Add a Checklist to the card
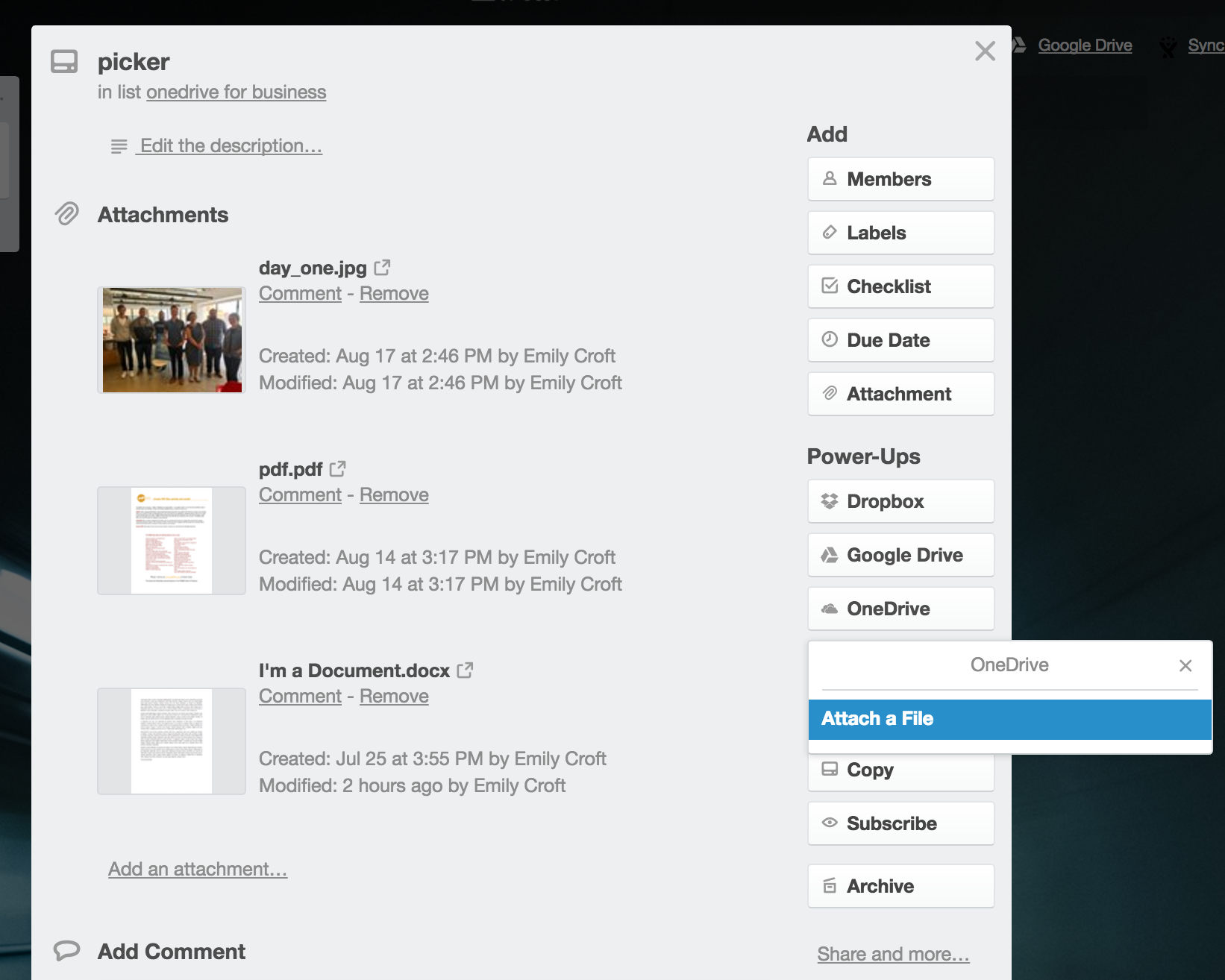The height and width of the screenshot is (980, 1225). (900, 286)
